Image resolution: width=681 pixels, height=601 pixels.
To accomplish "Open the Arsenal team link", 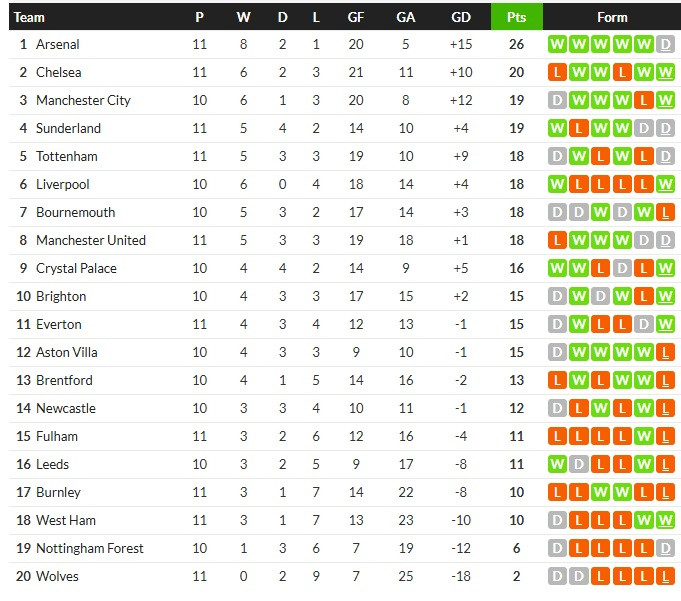I will point(57,44).
